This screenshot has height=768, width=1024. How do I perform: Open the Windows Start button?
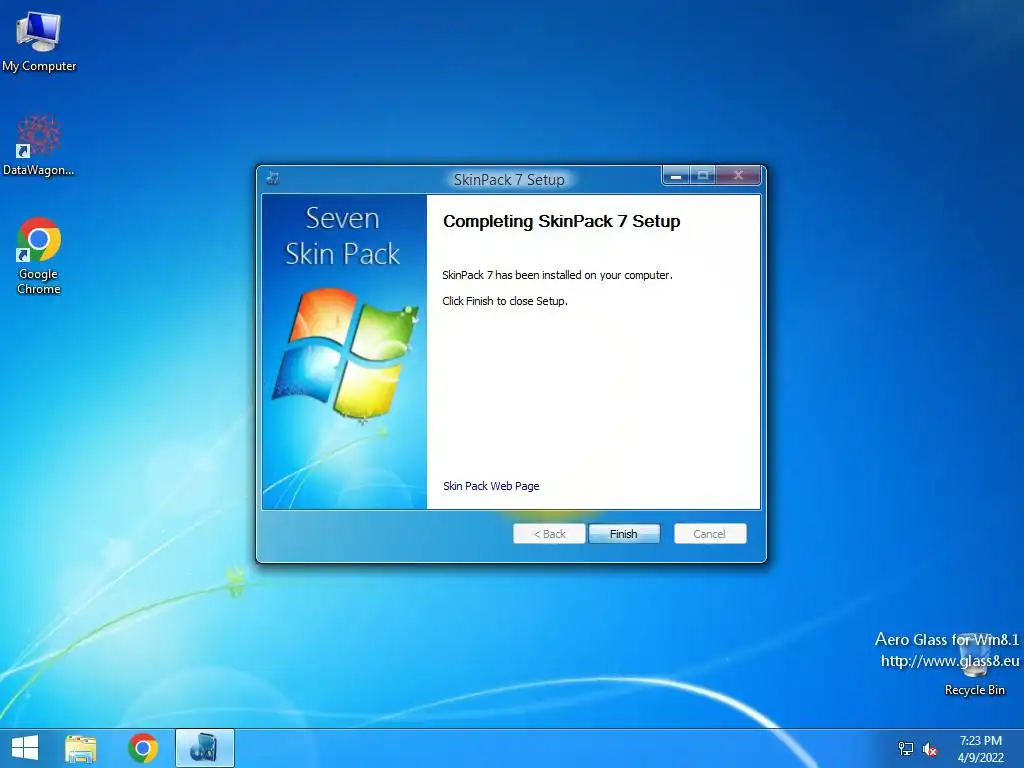[x=25, y=748]
